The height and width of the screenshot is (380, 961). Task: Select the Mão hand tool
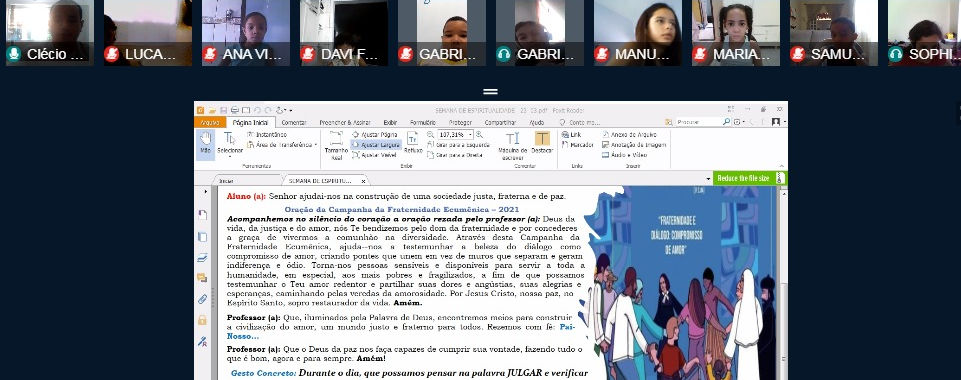[205, 144]
